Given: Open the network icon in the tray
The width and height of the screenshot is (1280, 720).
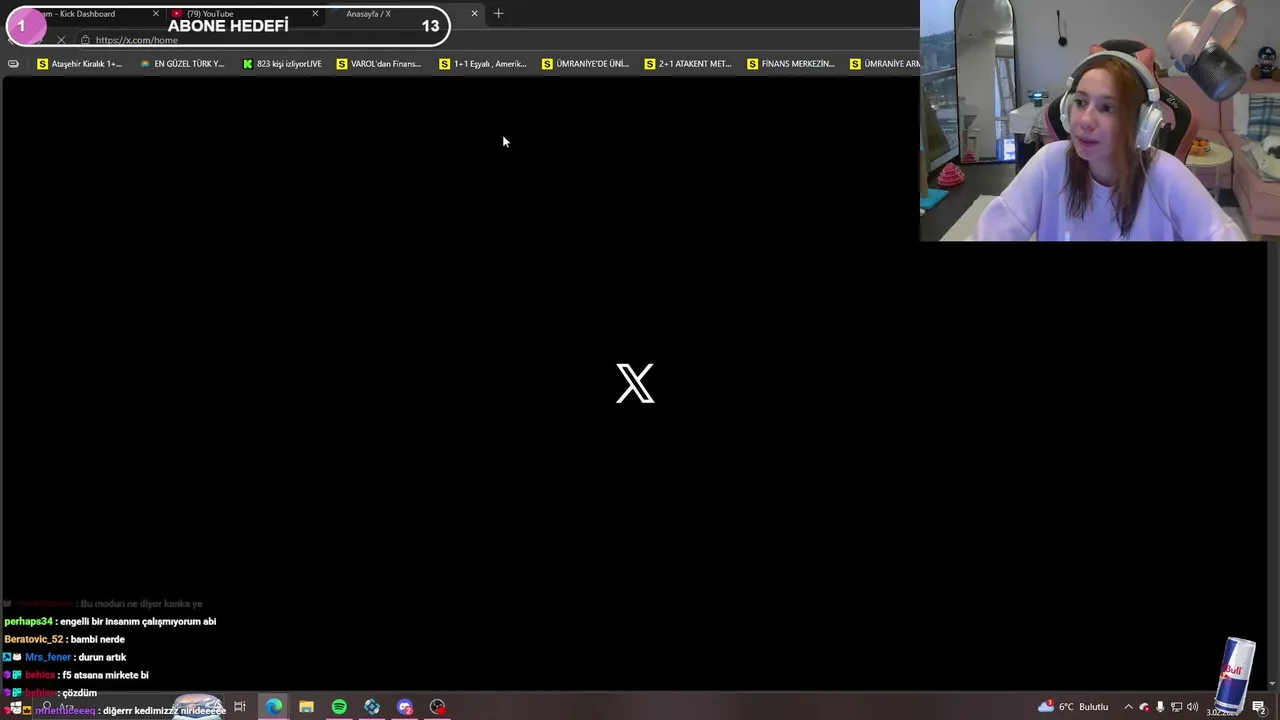Looking at the screenshot, I should [x=1176, y=707].
